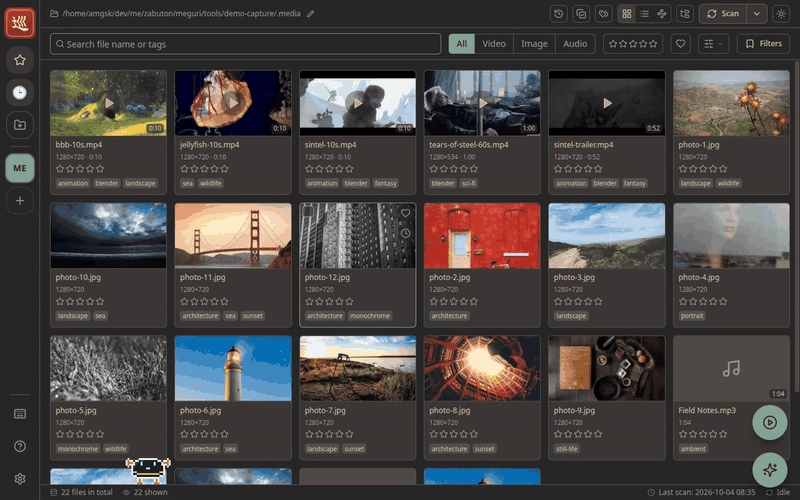Select the Video filter tab
800x500 pixels.
coord(494,44)
